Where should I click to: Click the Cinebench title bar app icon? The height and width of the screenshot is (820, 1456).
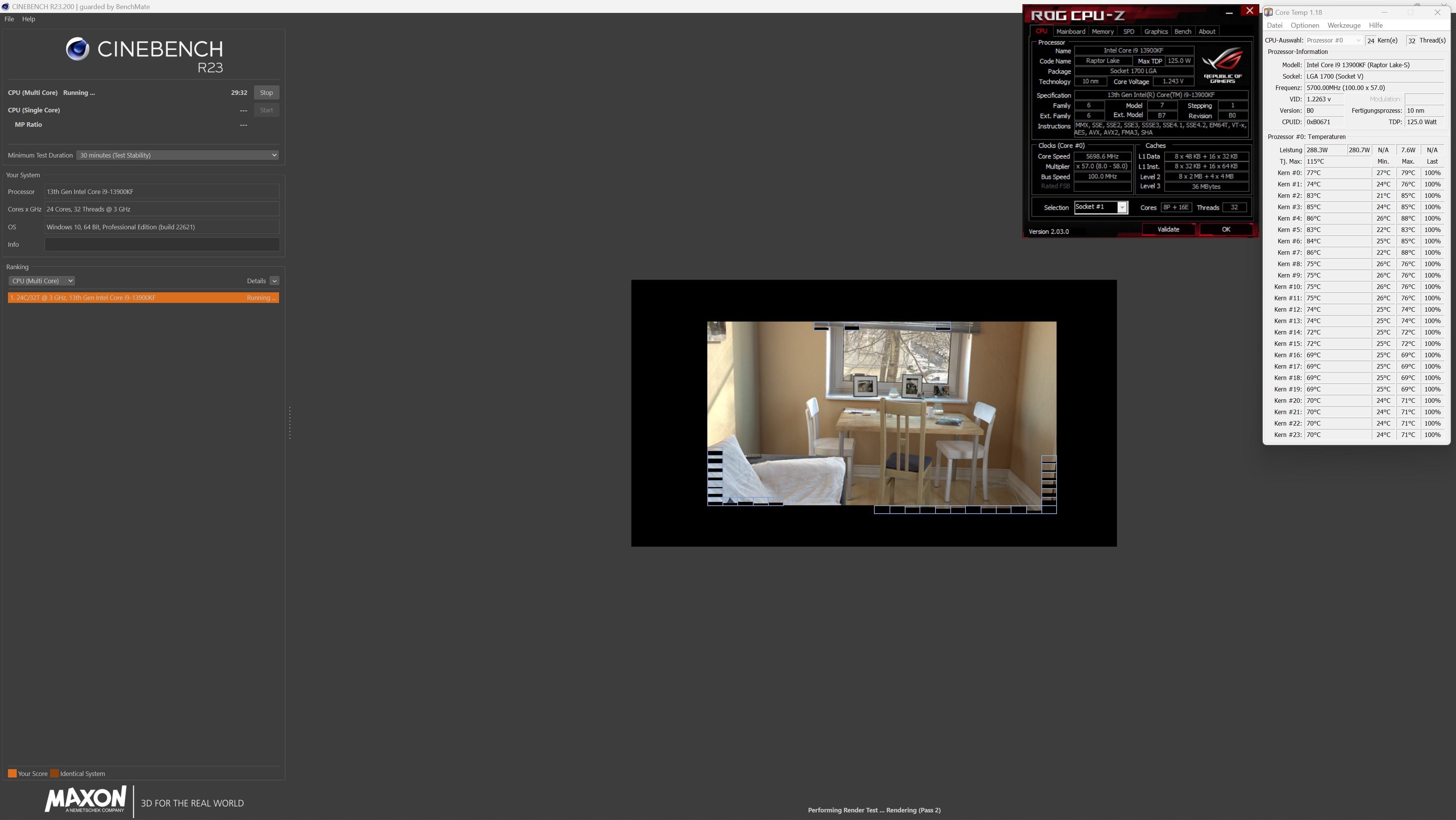[x=5, y=7]
